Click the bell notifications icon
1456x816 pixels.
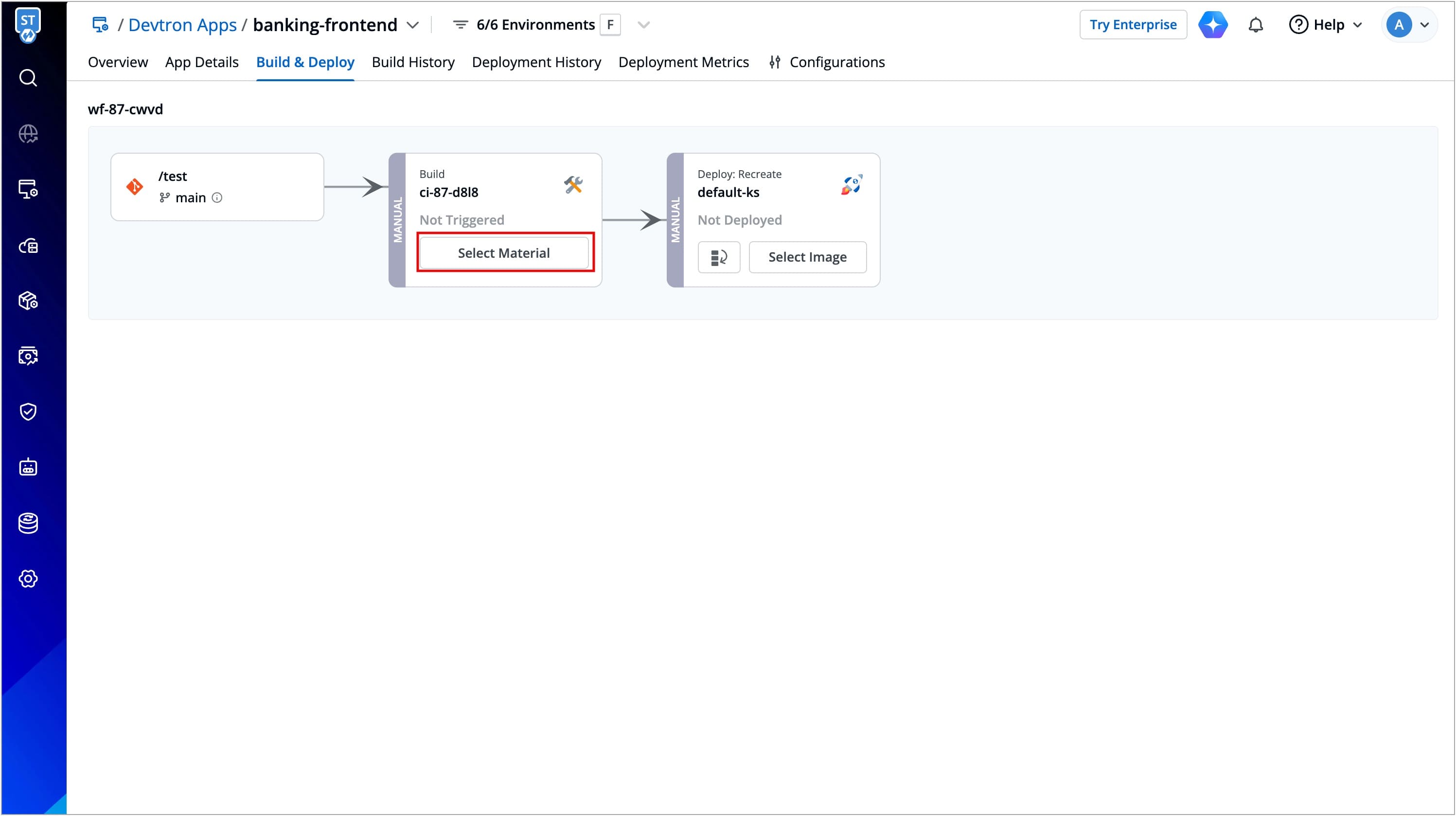click(x=1255, y=25)
